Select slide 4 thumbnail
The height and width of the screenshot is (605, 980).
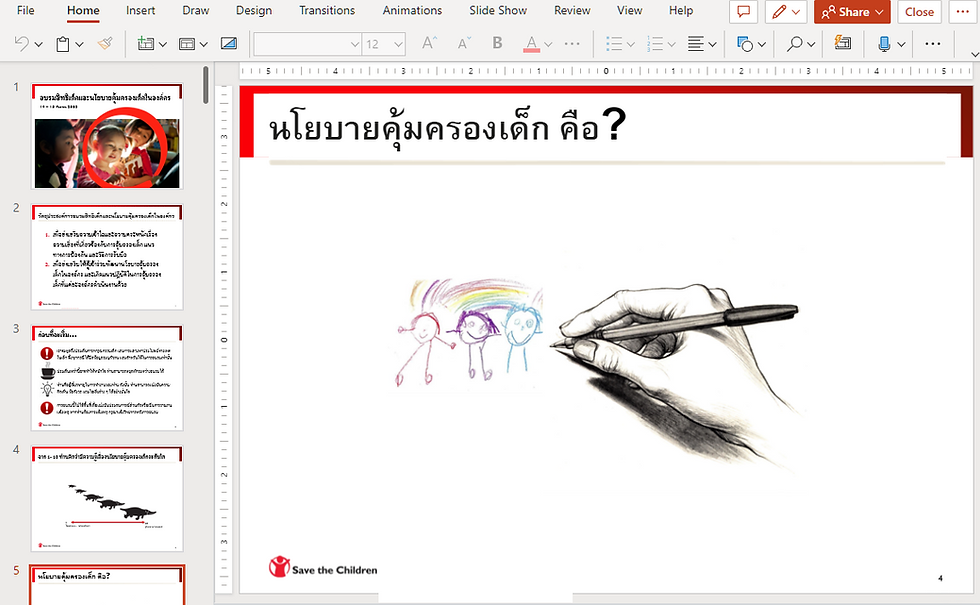click(107, 498)
